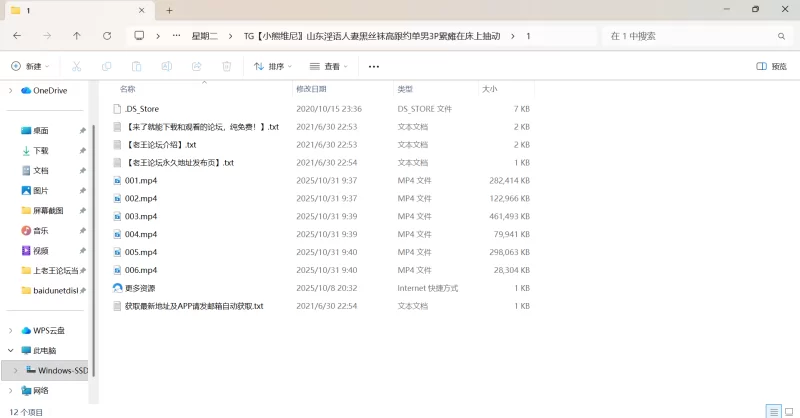This screenshot has width=800, height=418.
Task: Open the 排序 sort dropdown
Action: (273, 66)
